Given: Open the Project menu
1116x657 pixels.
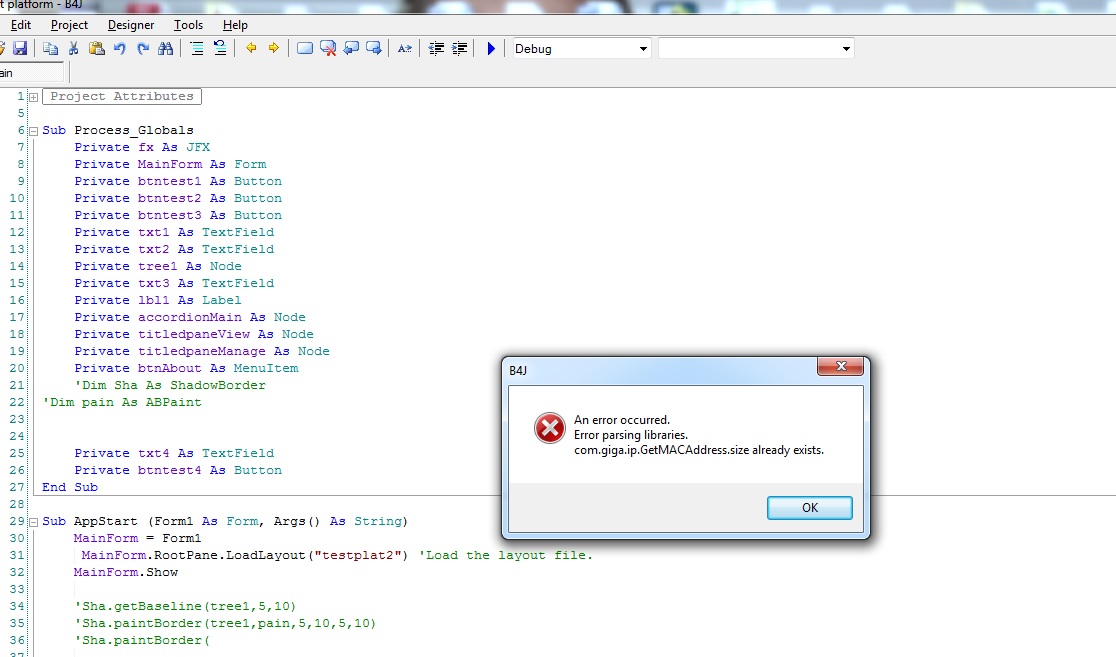Looking at the screenshot, I should pos(69,25).
